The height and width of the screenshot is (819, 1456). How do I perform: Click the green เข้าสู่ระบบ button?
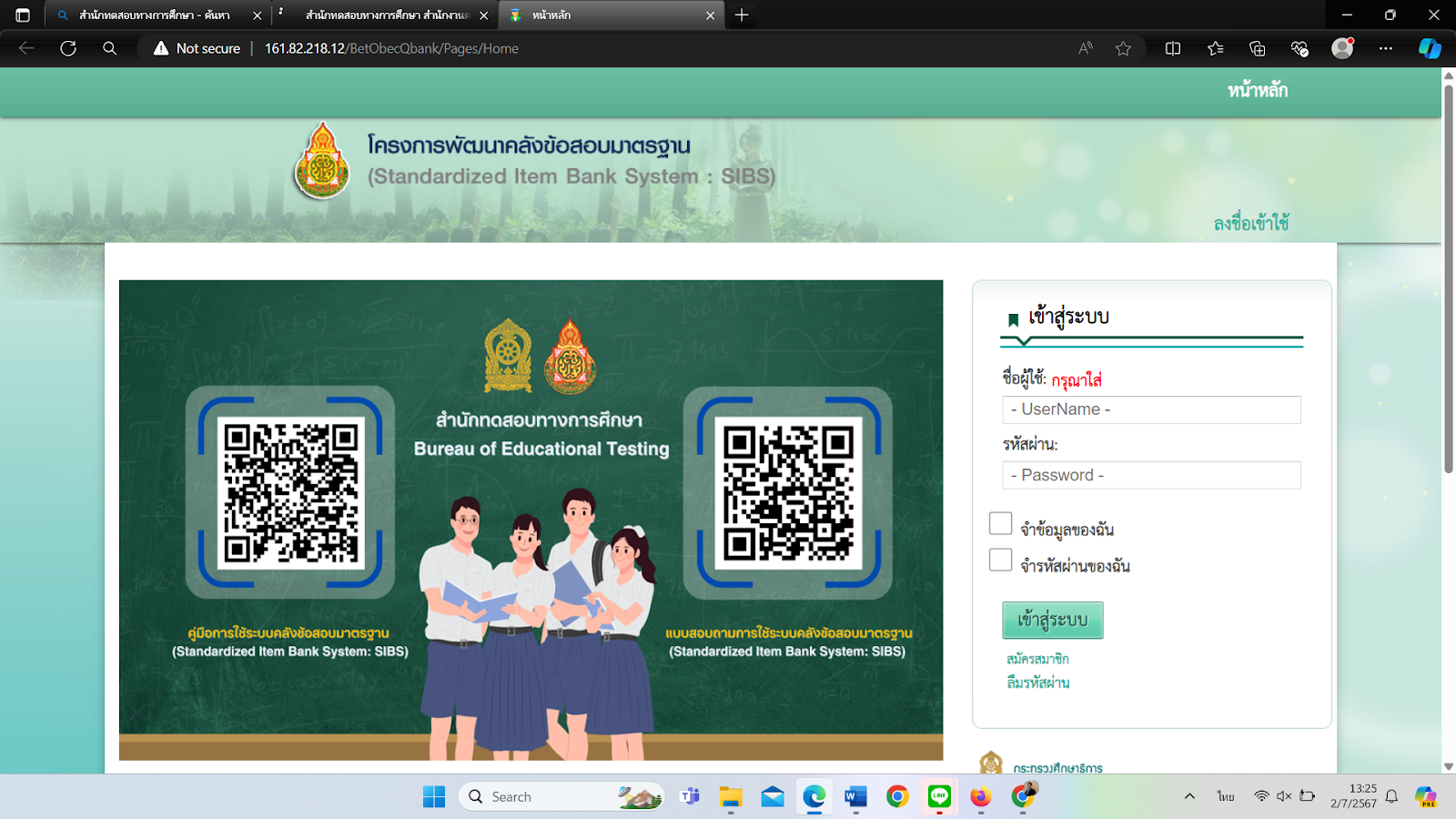(x=1053, y=620)
